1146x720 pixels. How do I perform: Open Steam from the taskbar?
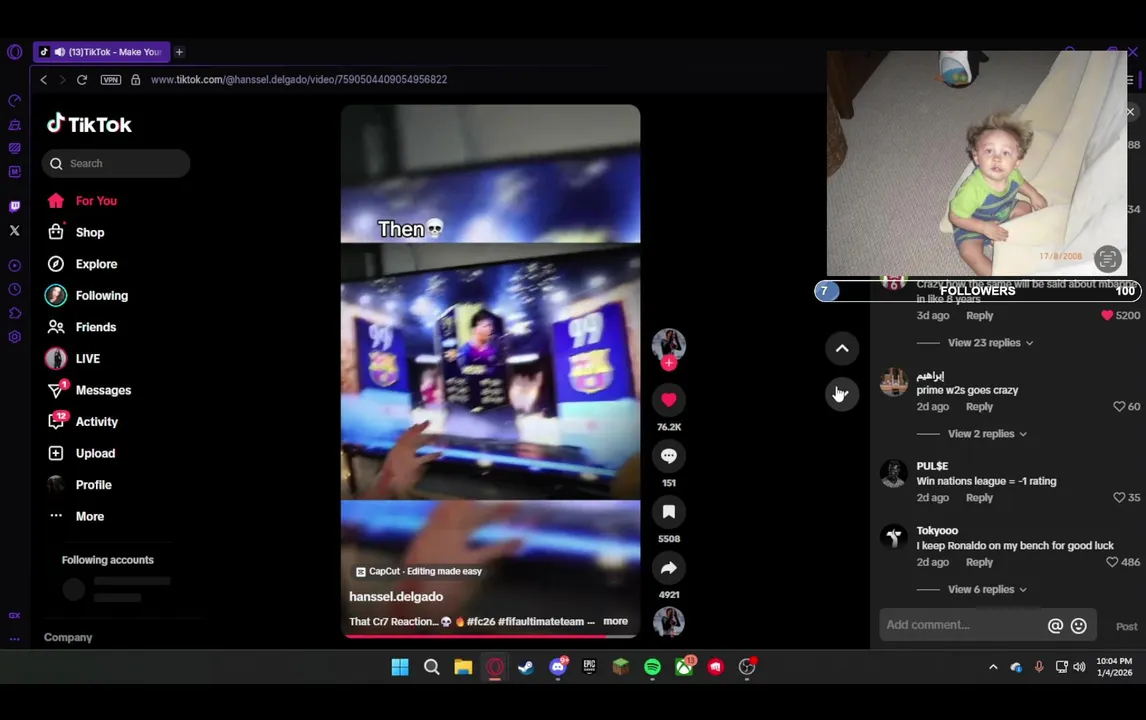tap(525, 667)
